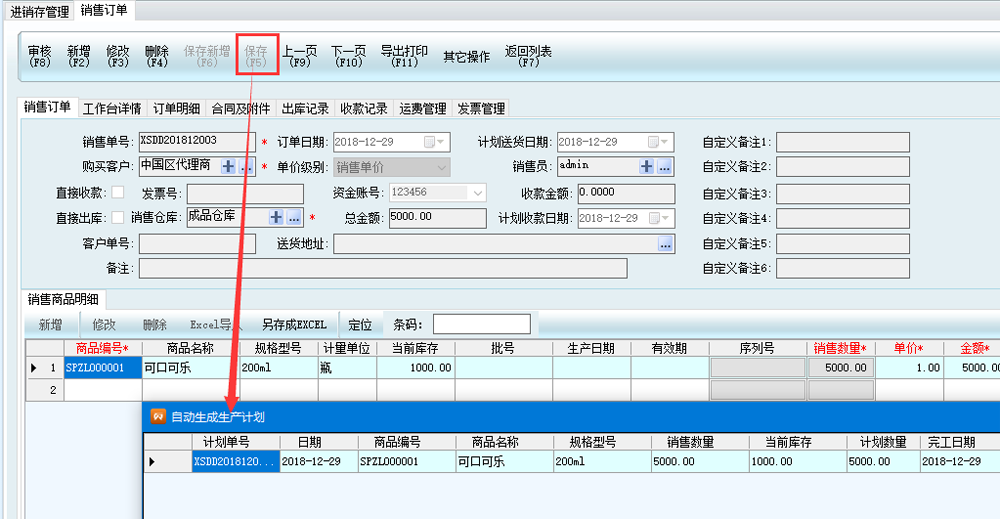Open the 出库记录 tab

(305, 108)
